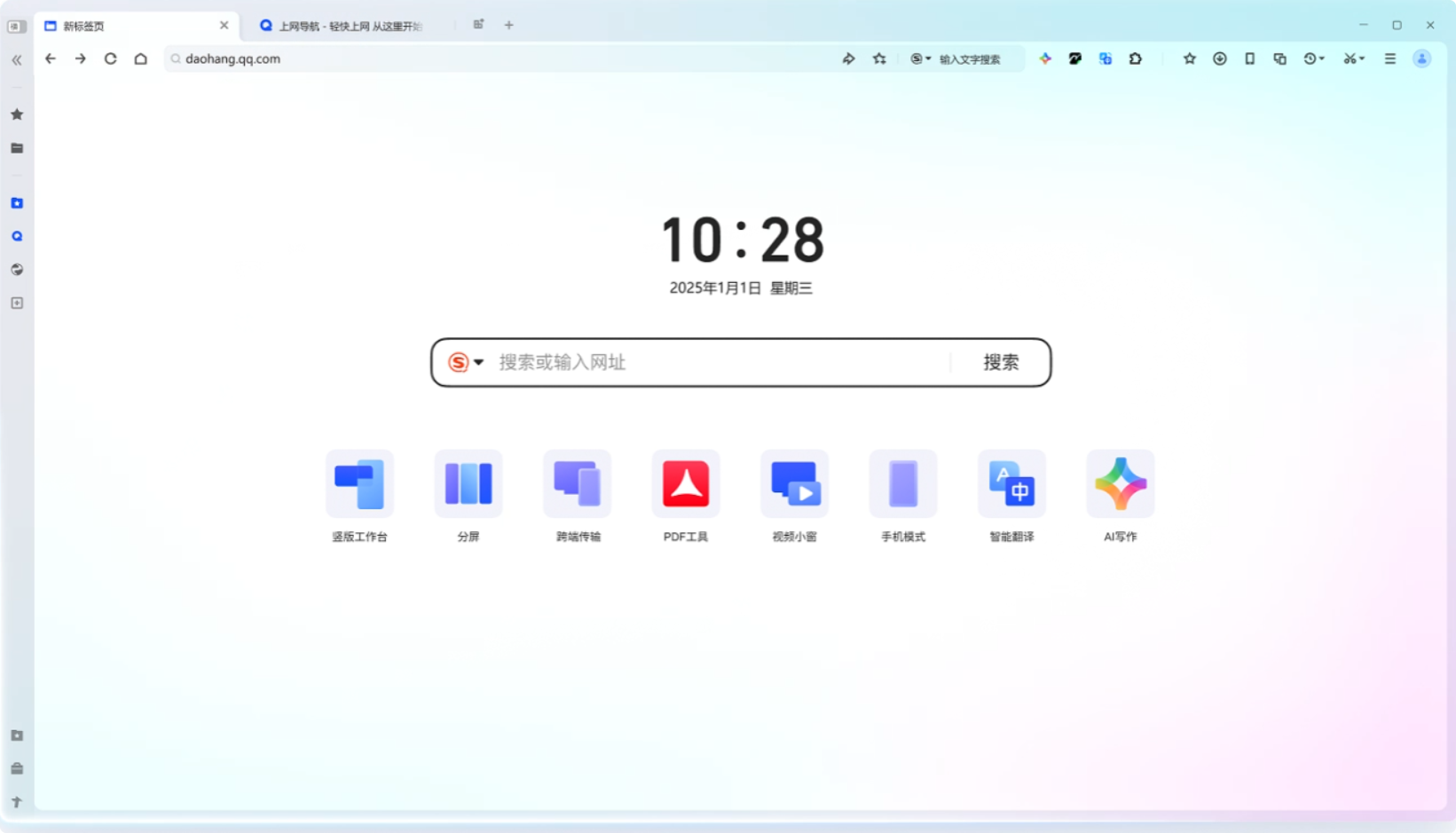The height and width of the screenshot is (833, 1456).
Task: Toggle the vertical tab layout button
Action: 16,26
